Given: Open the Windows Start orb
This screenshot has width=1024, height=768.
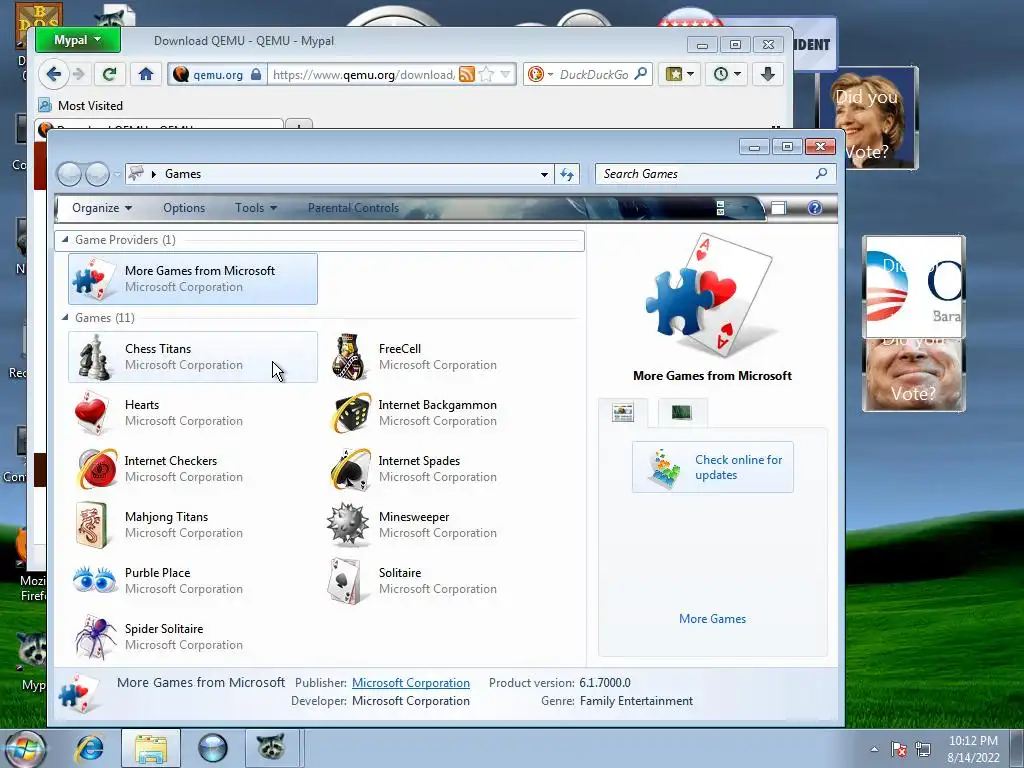Looking at the screenshot, I should click(25, 748).
